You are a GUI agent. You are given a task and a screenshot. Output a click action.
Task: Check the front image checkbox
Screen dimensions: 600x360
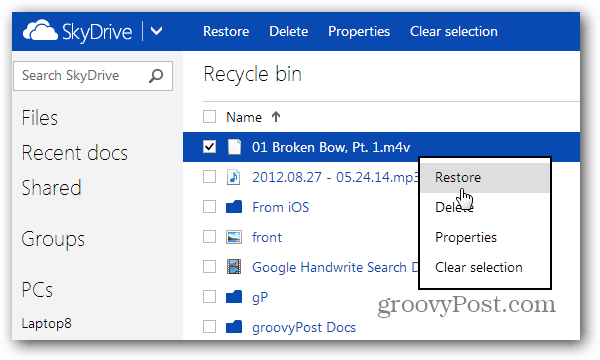[x=209, y=237]
